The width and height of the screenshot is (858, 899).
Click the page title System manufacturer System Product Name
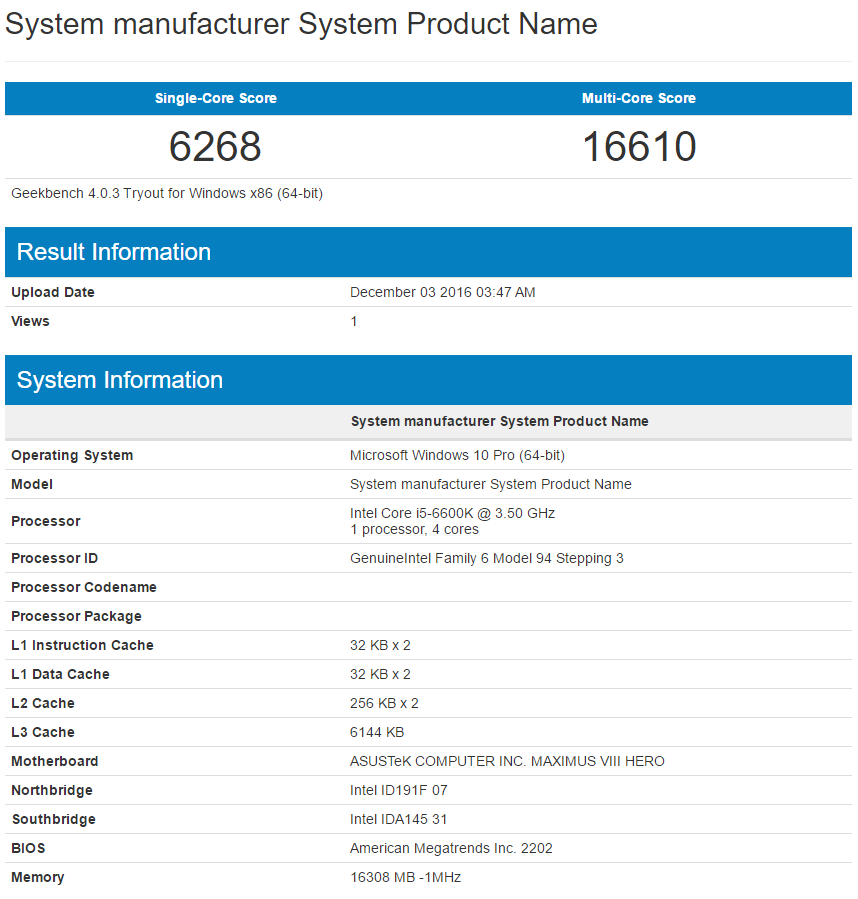(301, 25)
